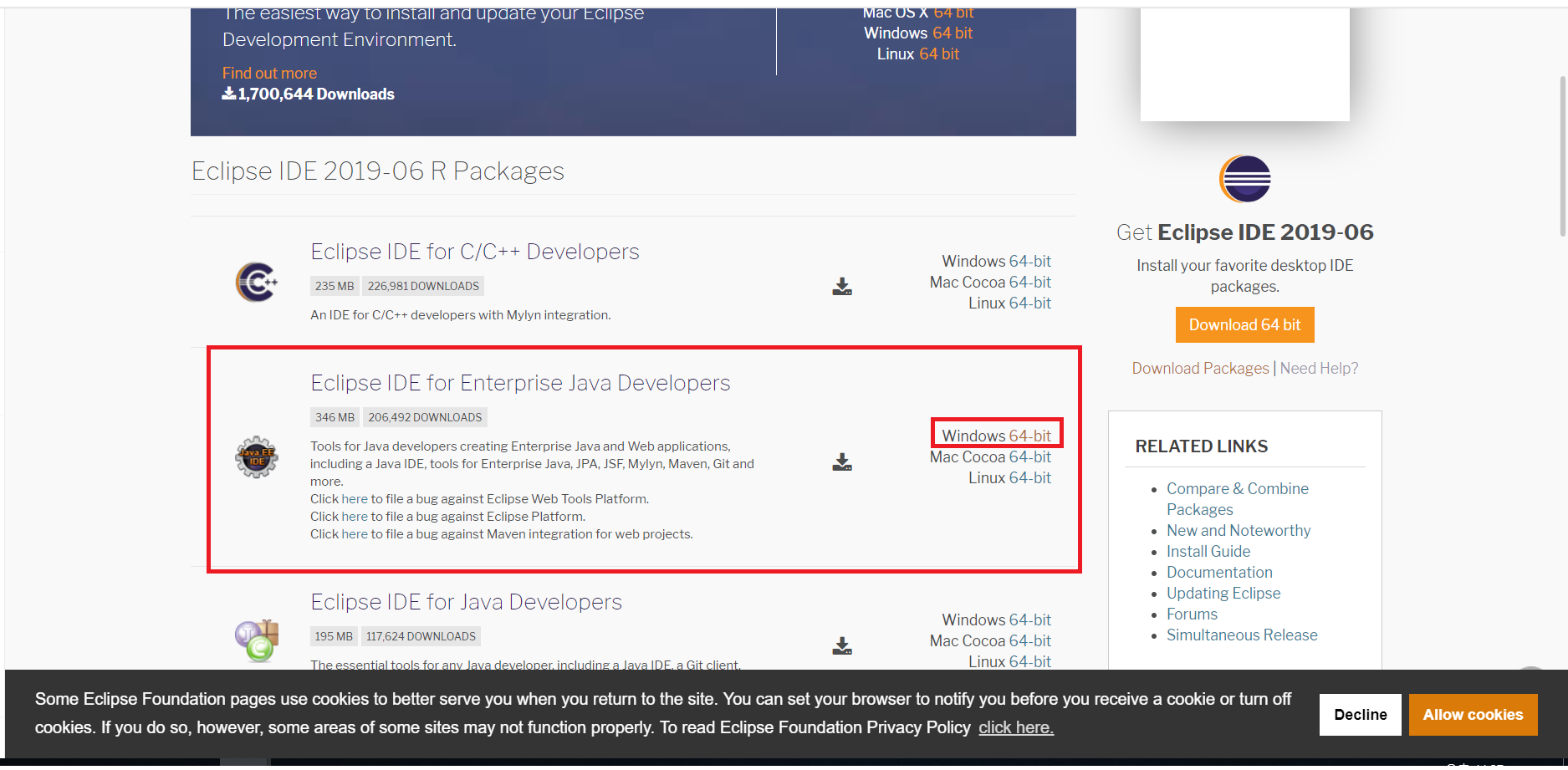Viewport: 1568px width, 770px height.
Task: Decline cookies in the cookie banner
Action: click(1360, 715)
